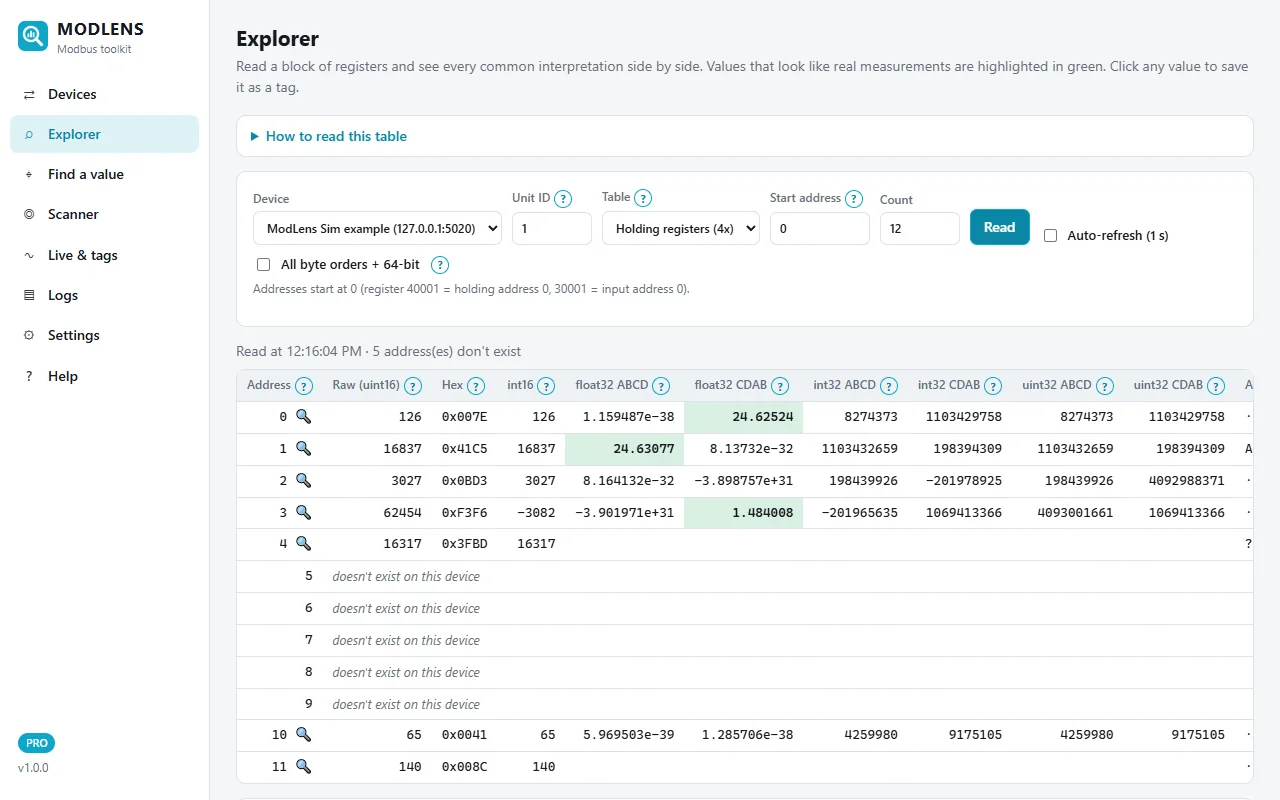Toggle All byte orders + 64-bit checkbox

(x=263, y=265)
